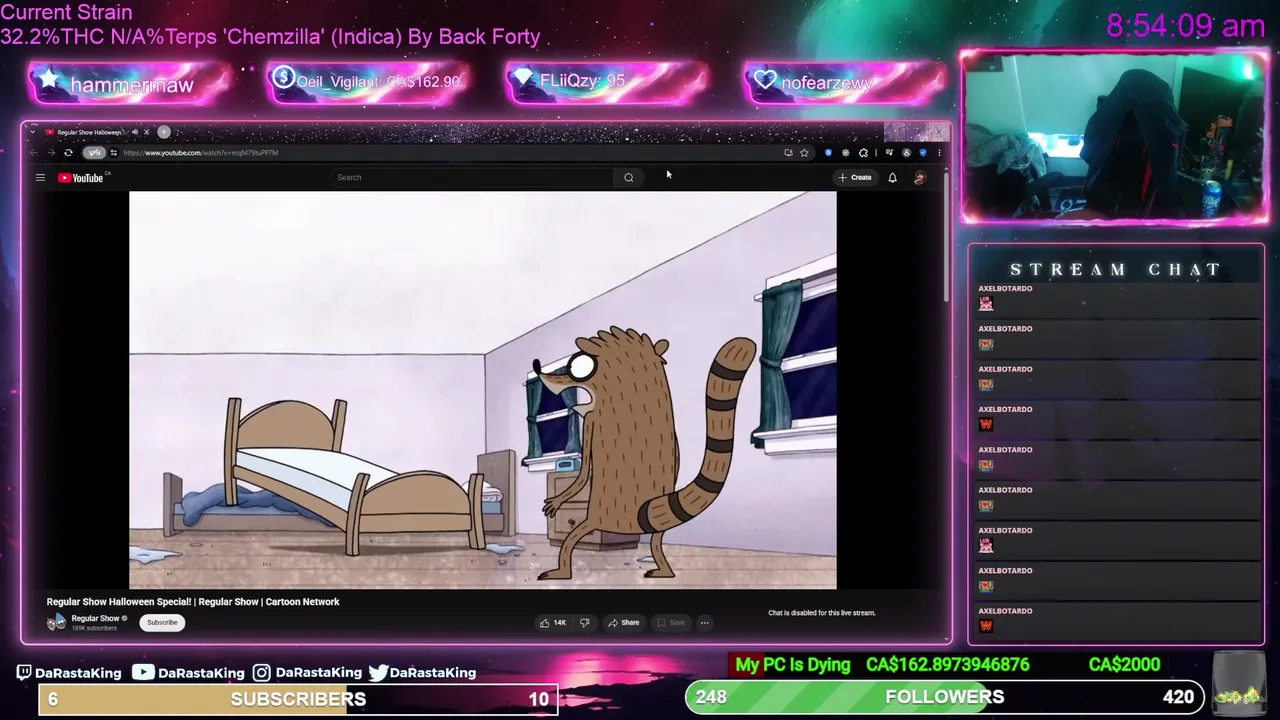Dislike the video
The image size is (1280, 720).
tap(585, 623)
